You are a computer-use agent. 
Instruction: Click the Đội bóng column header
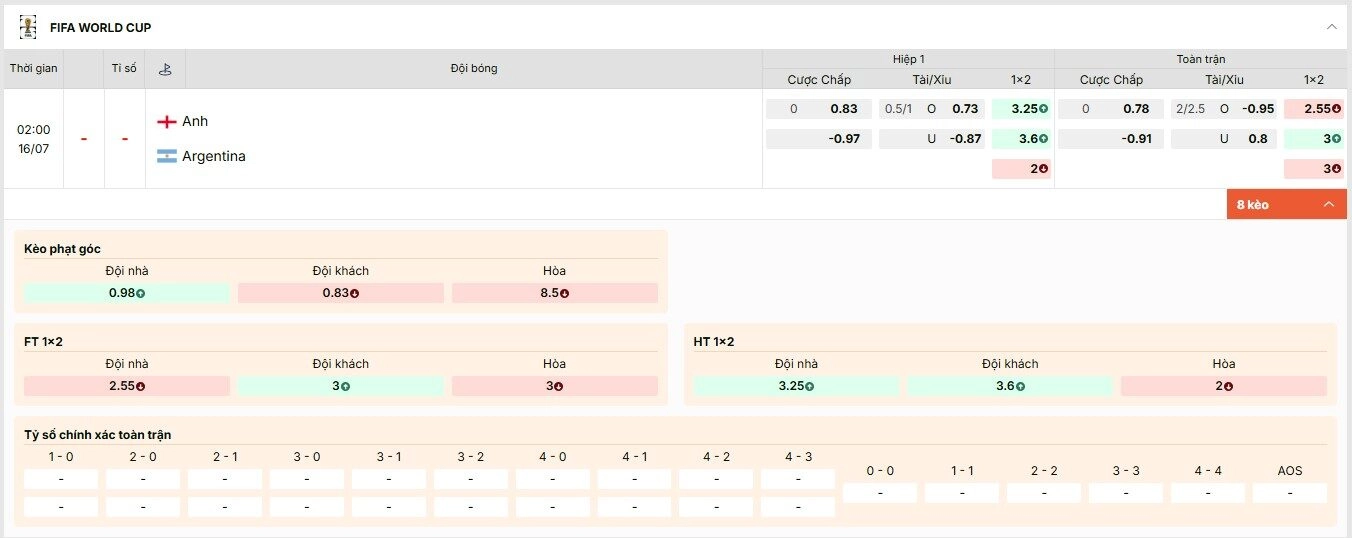tap(474, 69)
